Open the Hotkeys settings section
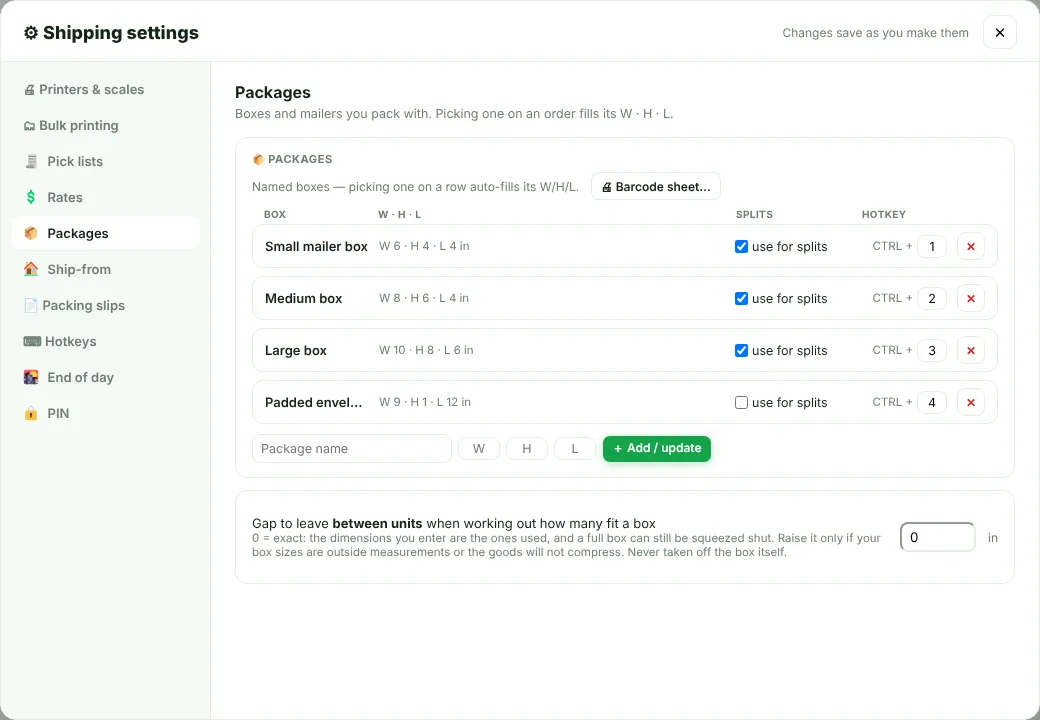 click(x=105, y=341)
